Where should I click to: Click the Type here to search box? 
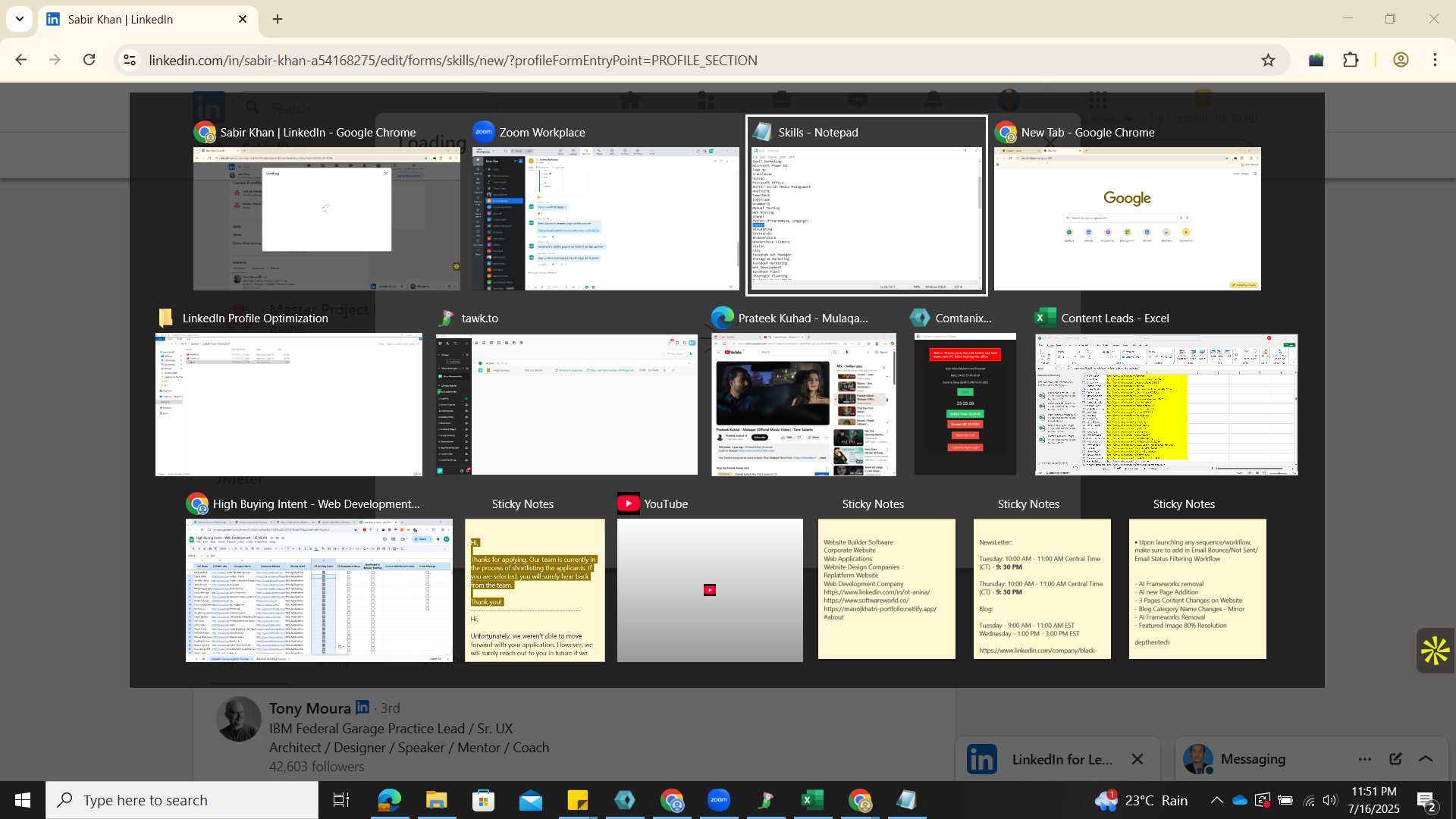[182, 800]
